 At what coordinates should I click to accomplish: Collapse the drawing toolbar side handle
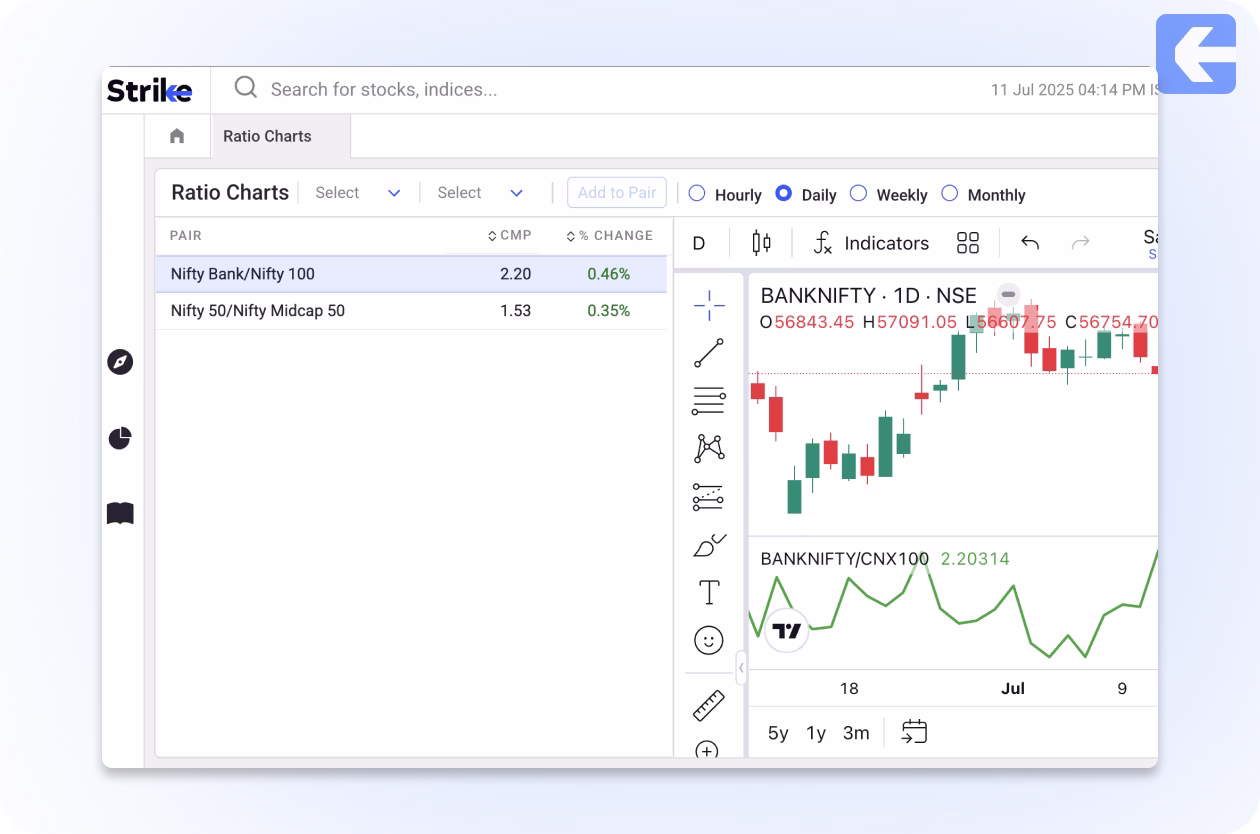(x=741, y=667)
